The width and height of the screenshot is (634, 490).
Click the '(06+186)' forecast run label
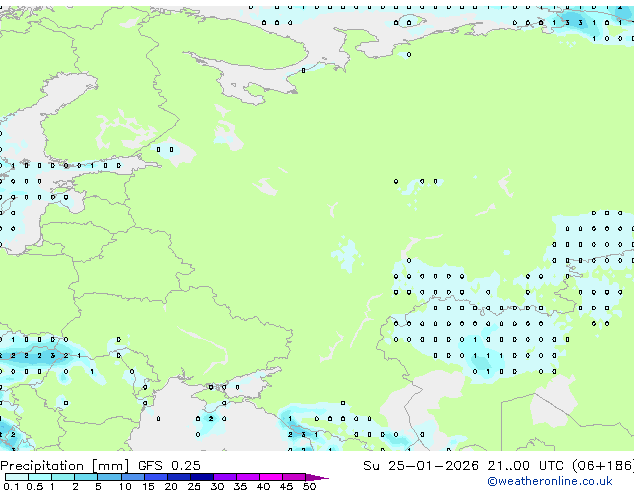click(602, 466)
